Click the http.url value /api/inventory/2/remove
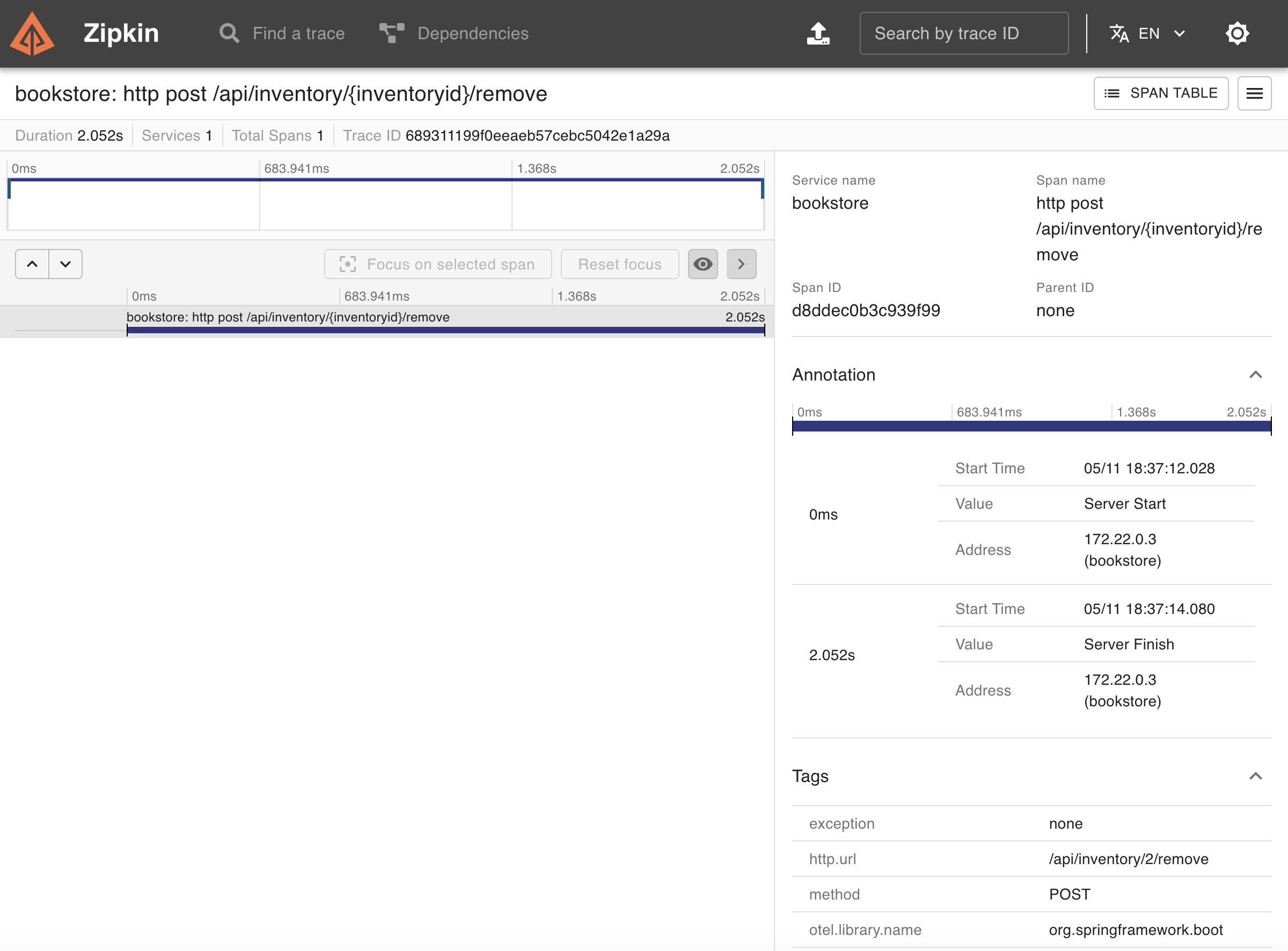 (1128, 859)
